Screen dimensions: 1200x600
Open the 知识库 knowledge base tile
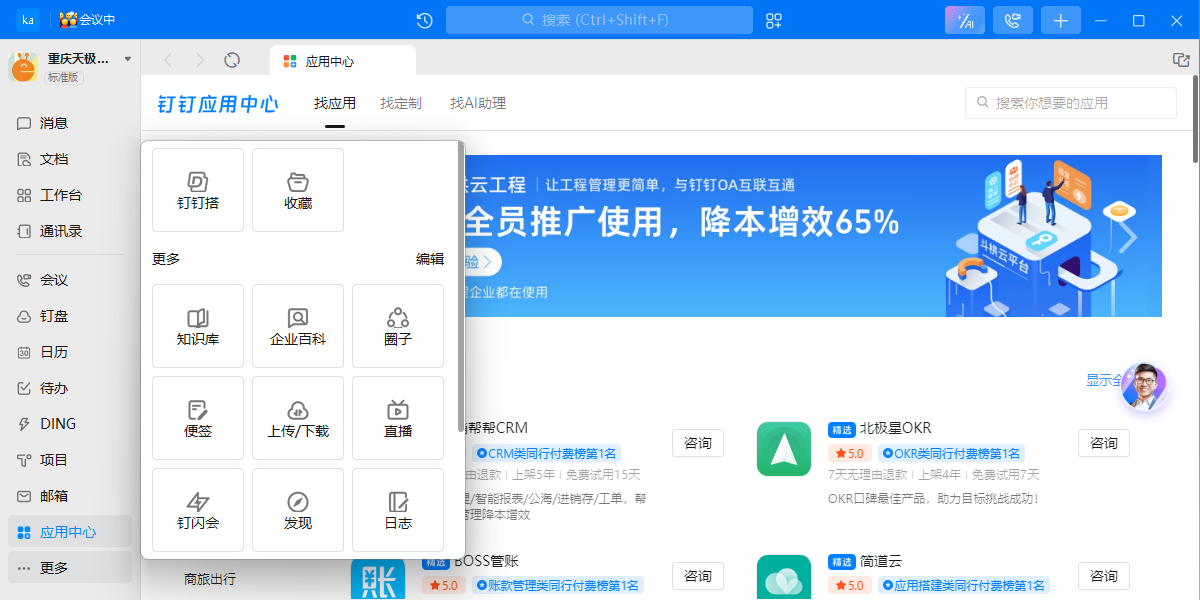pos(198,326)
